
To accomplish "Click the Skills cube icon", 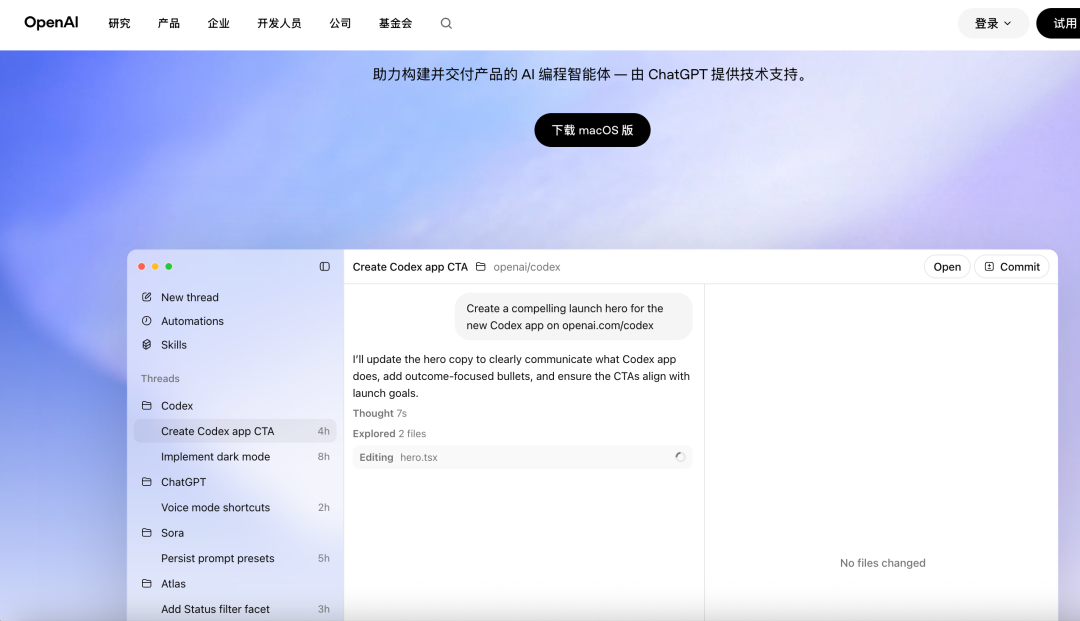I will click(147, 344).
